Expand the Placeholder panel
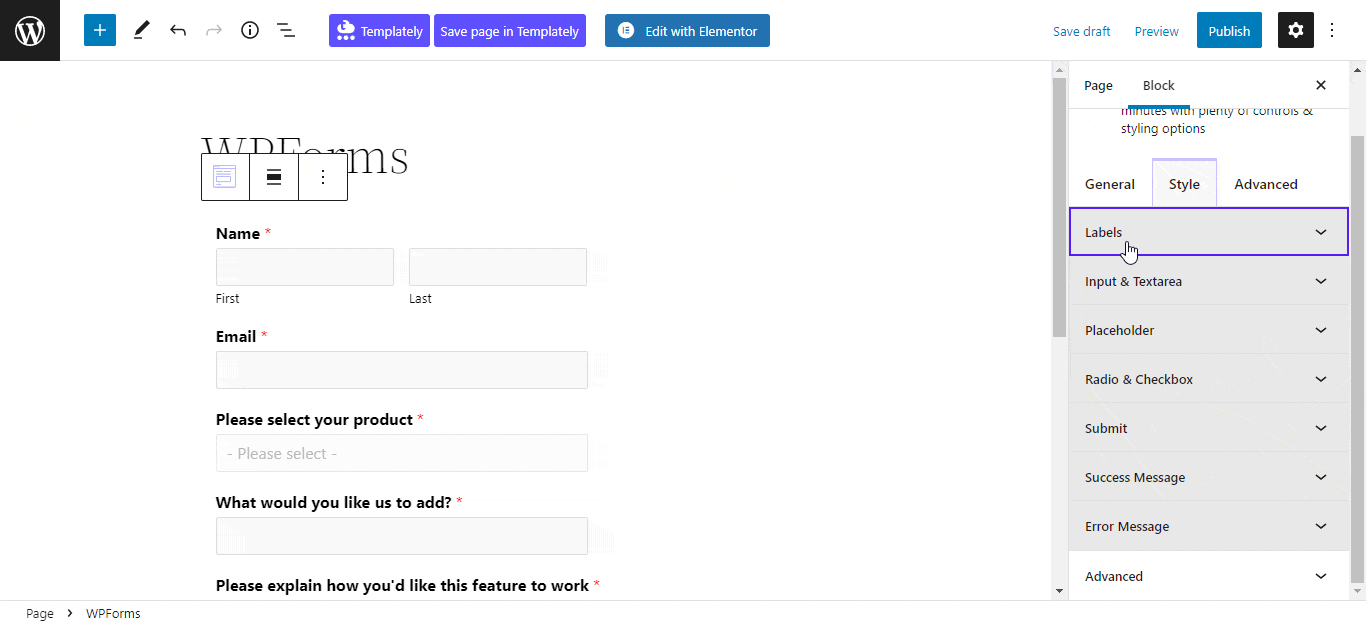This screenshot has height=625, width=1366. (x=1209, y=330)
